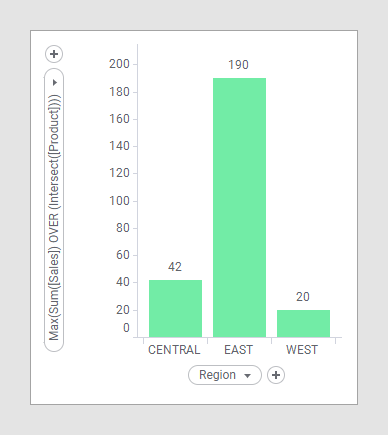Open the Max(Sum([Sales])) OVER expression selector
The height and width of the screenshot is (435, 388).
54,210
